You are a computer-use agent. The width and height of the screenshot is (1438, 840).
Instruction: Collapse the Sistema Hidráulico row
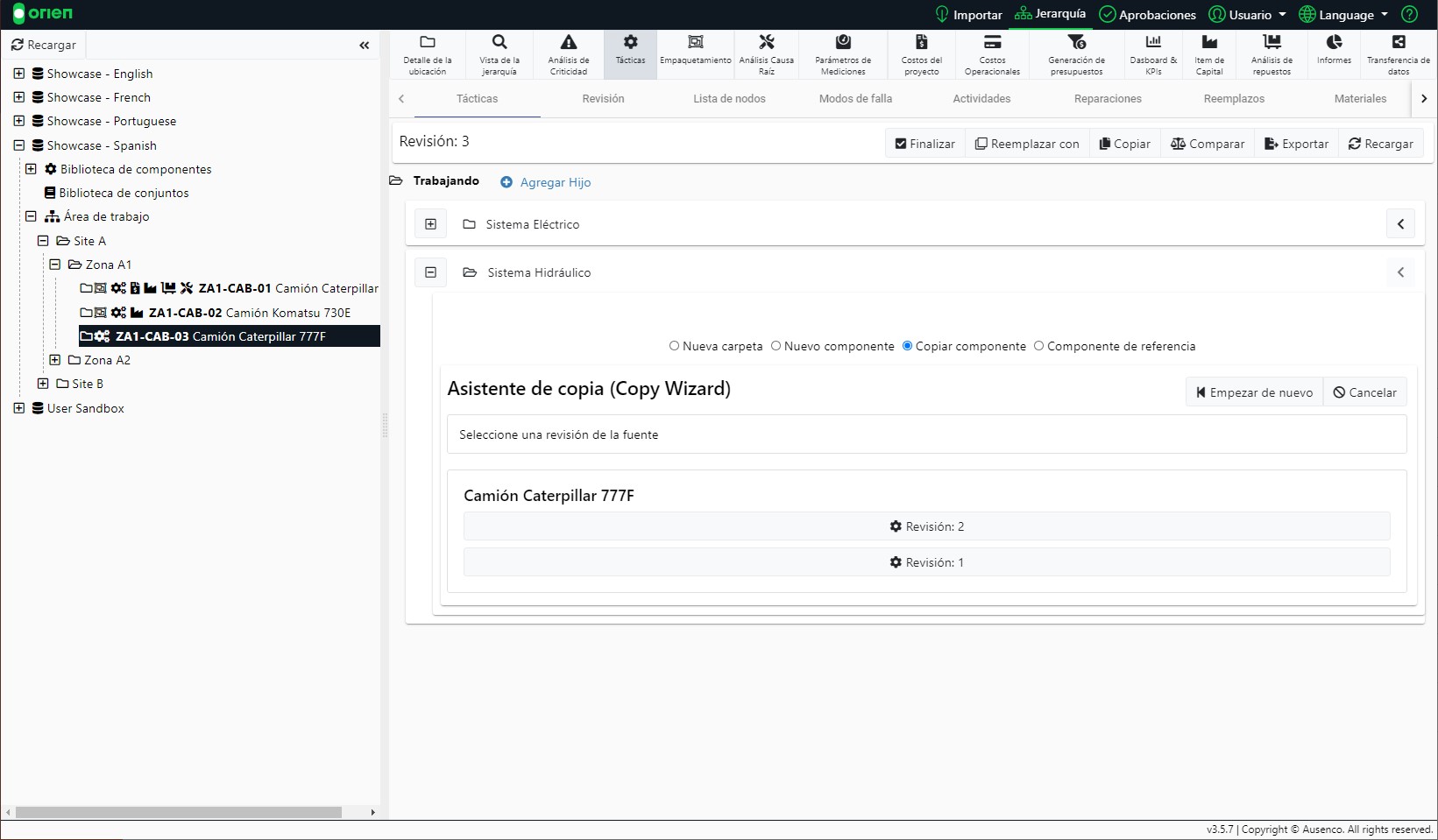431,272
